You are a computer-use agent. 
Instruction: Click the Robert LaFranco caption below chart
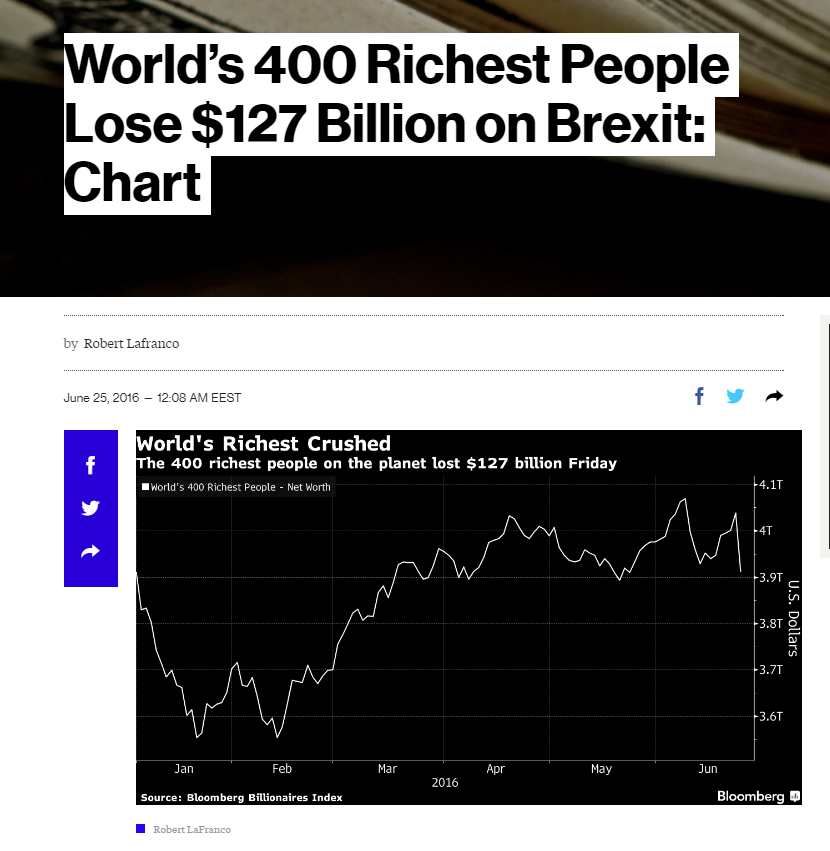(x=192, y=829)
